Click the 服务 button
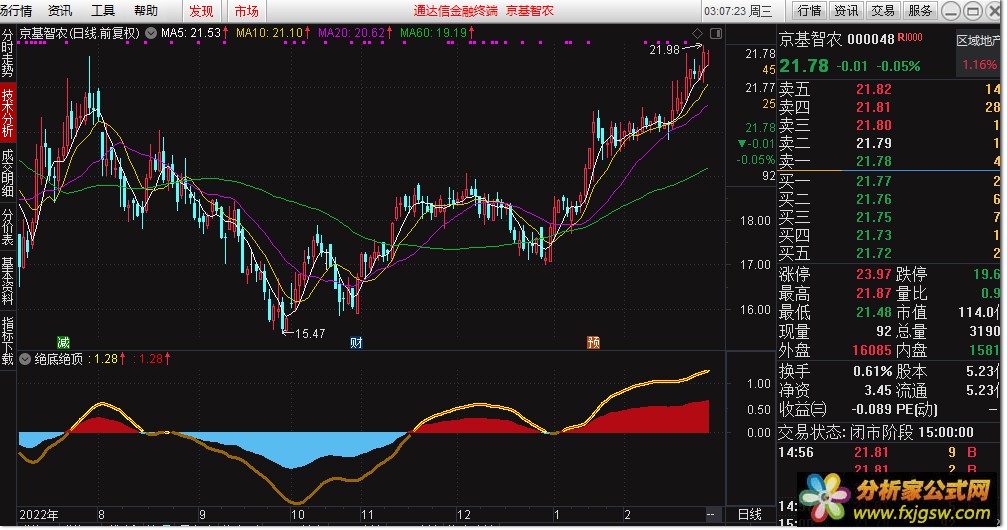 [x=920, y=11]
